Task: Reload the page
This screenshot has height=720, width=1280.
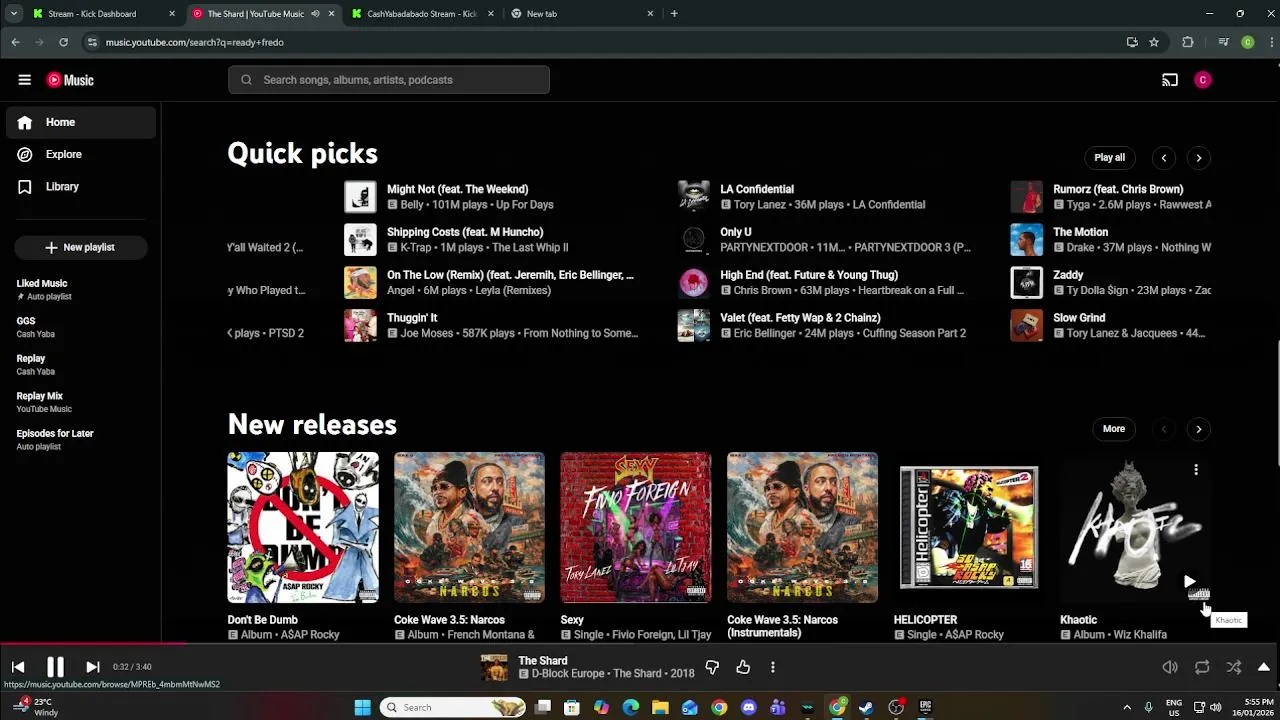Action: pyautogui.click(x=63, y=42)
